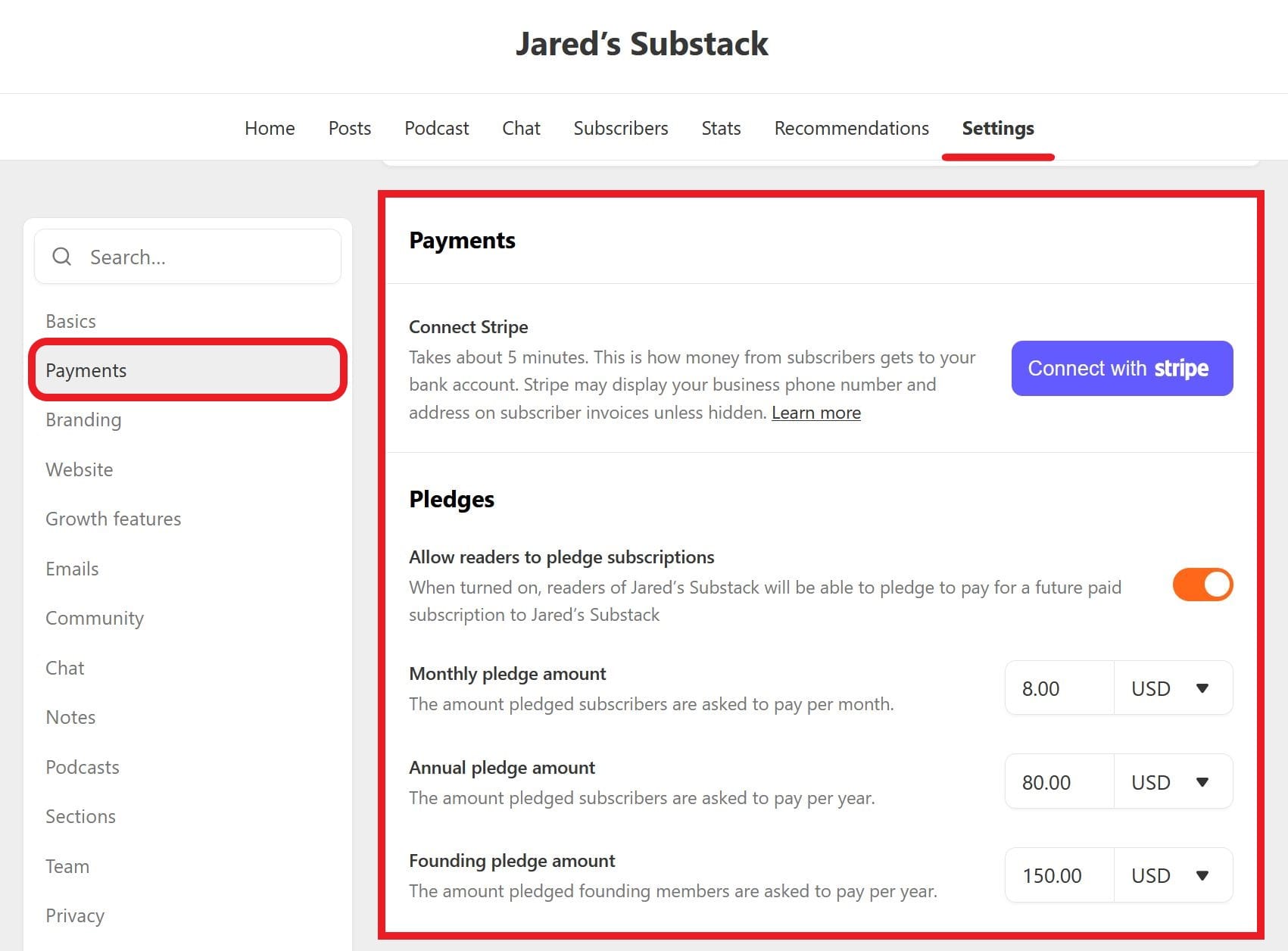Open Privacy settings at sidebar bottom

pyautogui.click(x=75, y=915)
